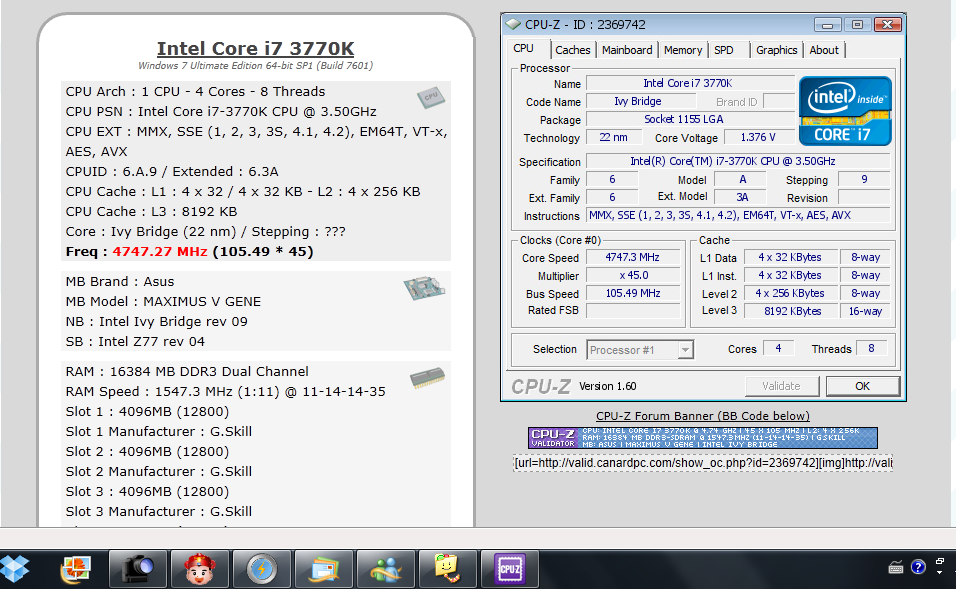Click the Validate button
Viewport: 956px width, 589px height.
[781, 386]
